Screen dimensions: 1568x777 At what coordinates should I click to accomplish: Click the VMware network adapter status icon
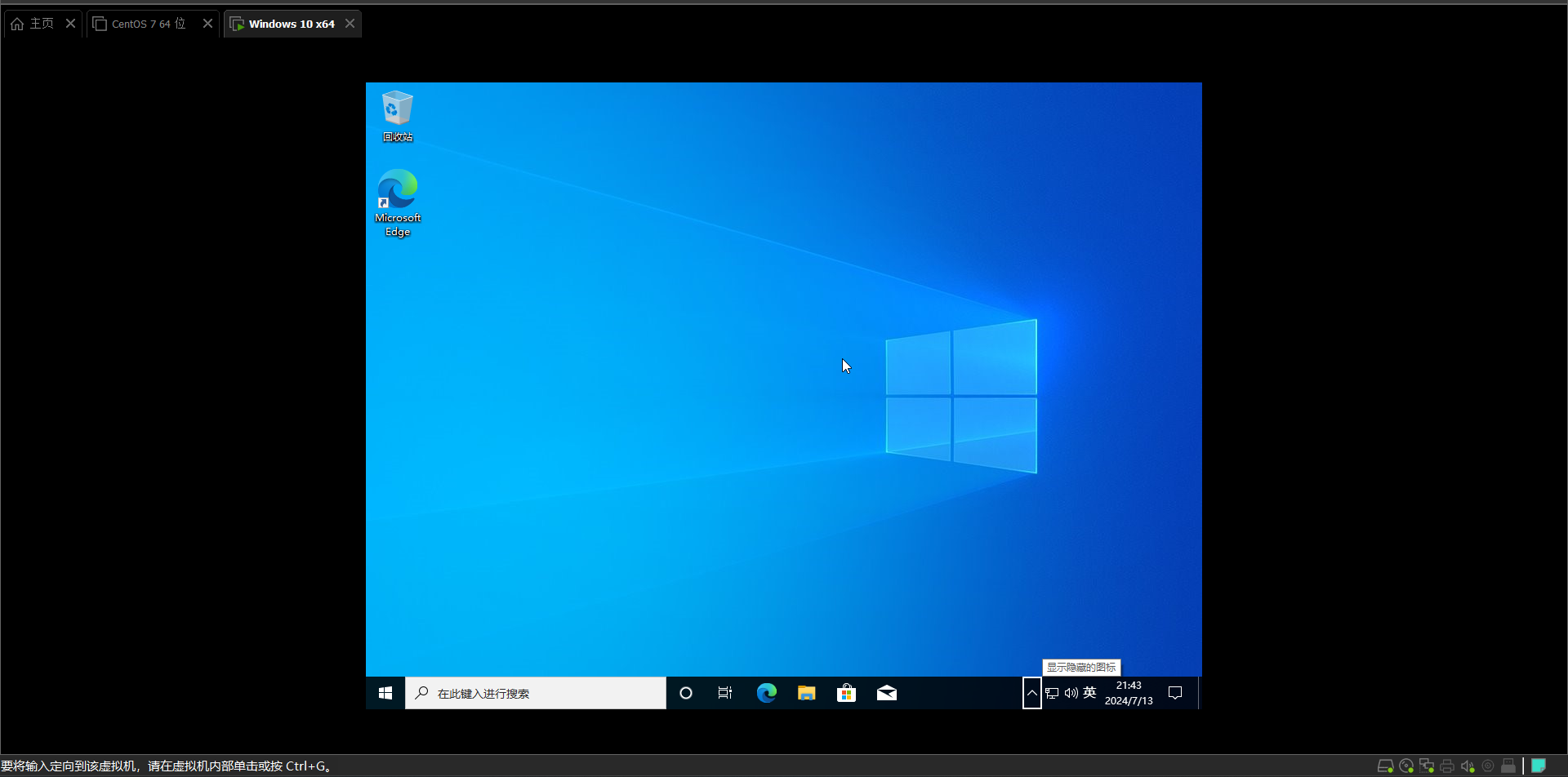[x=1427, y=766]
